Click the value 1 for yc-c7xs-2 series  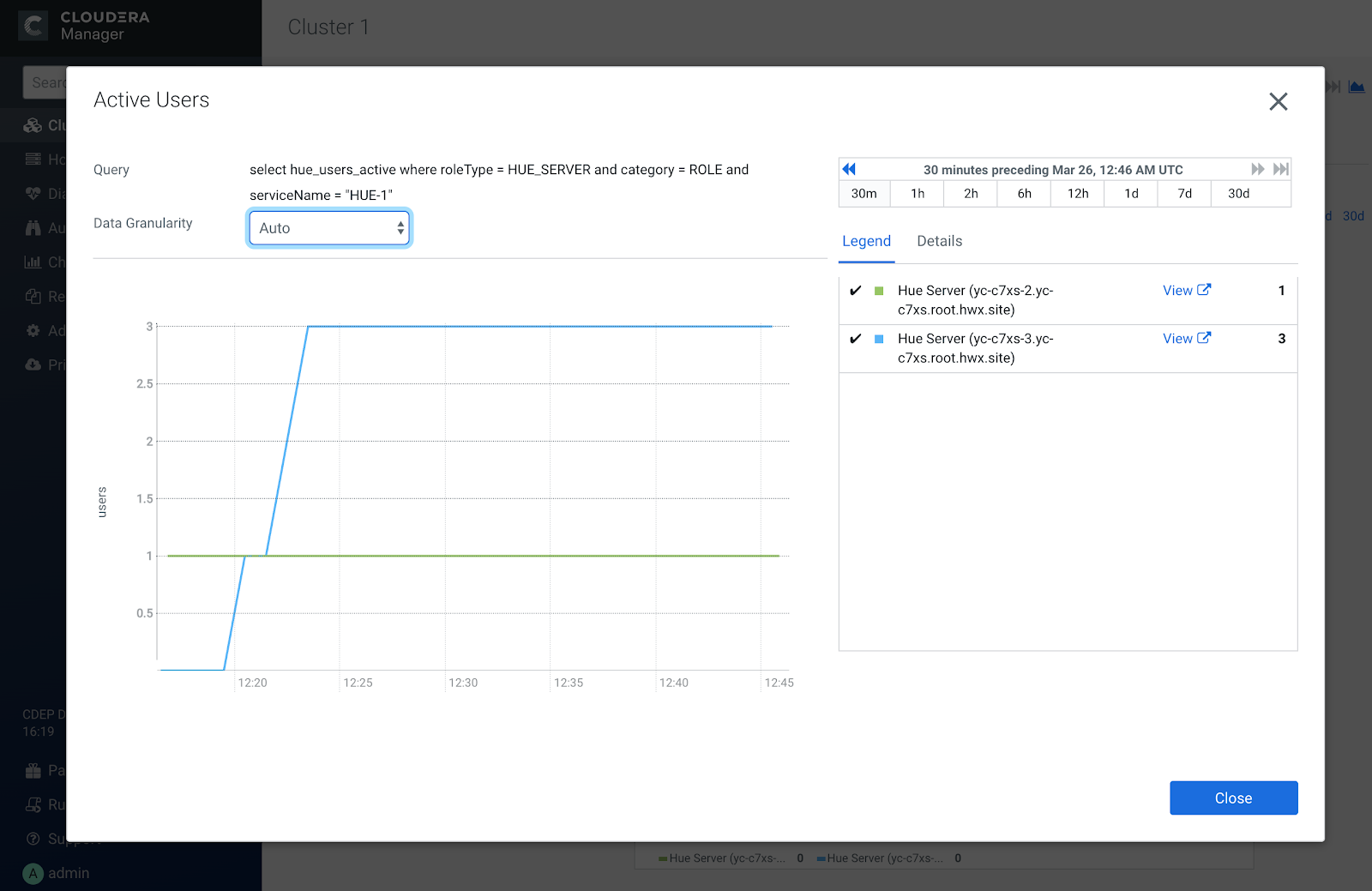tap(1281, 291)
